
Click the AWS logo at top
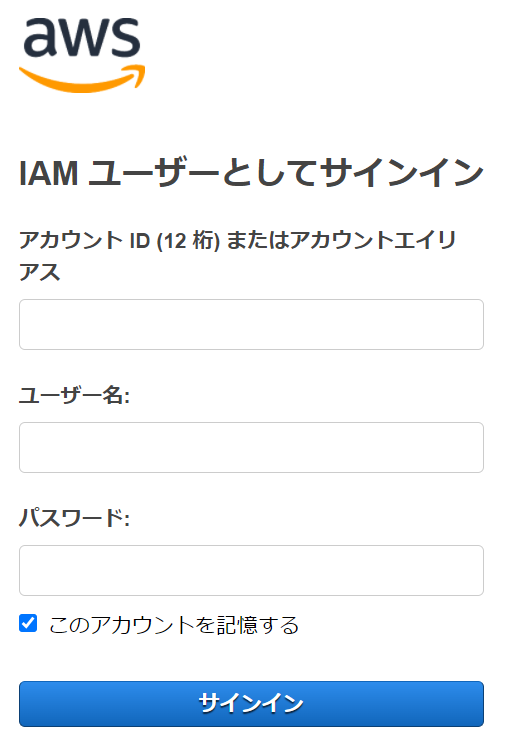82,55
